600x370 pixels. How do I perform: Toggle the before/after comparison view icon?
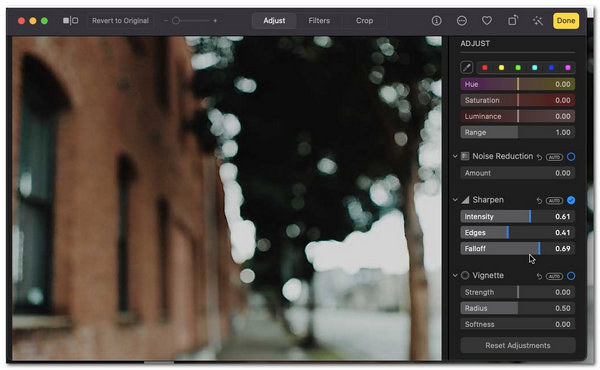click(70, 21)
